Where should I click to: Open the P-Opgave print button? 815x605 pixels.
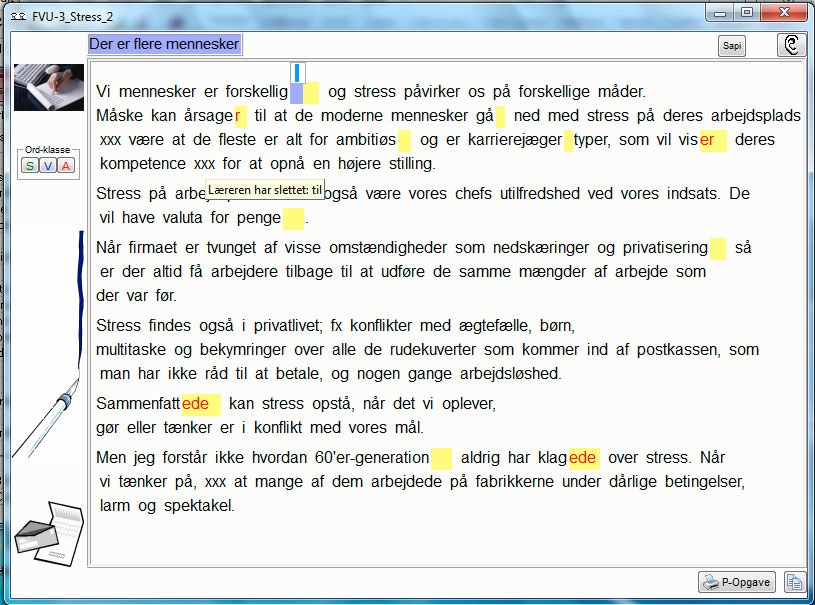click(737, 582)
